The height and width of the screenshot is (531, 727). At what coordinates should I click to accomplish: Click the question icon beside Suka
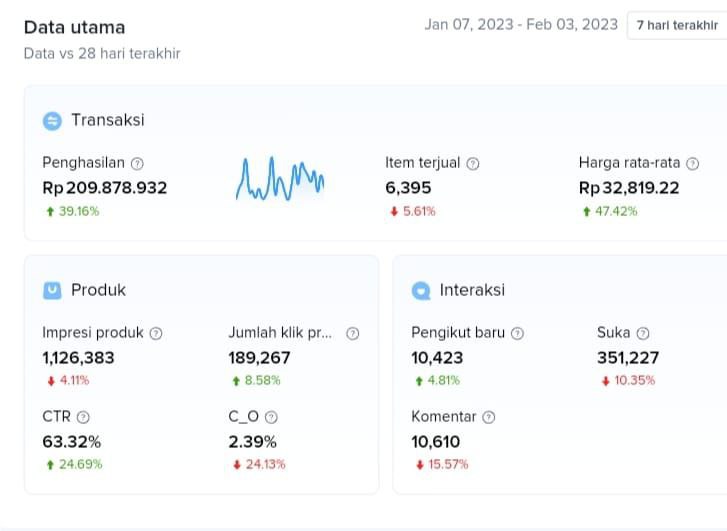(x=643, y=333)
